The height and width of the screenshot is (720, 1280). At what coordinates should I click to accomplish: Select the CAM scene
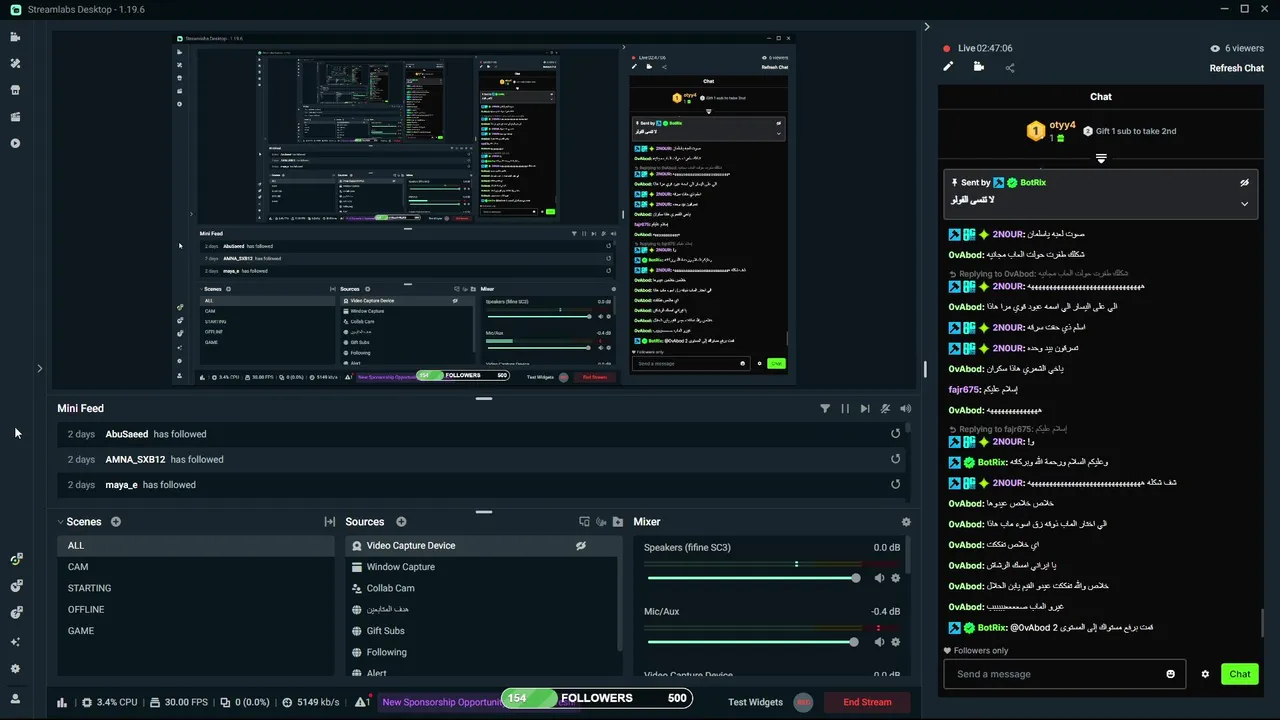point(196,567)
